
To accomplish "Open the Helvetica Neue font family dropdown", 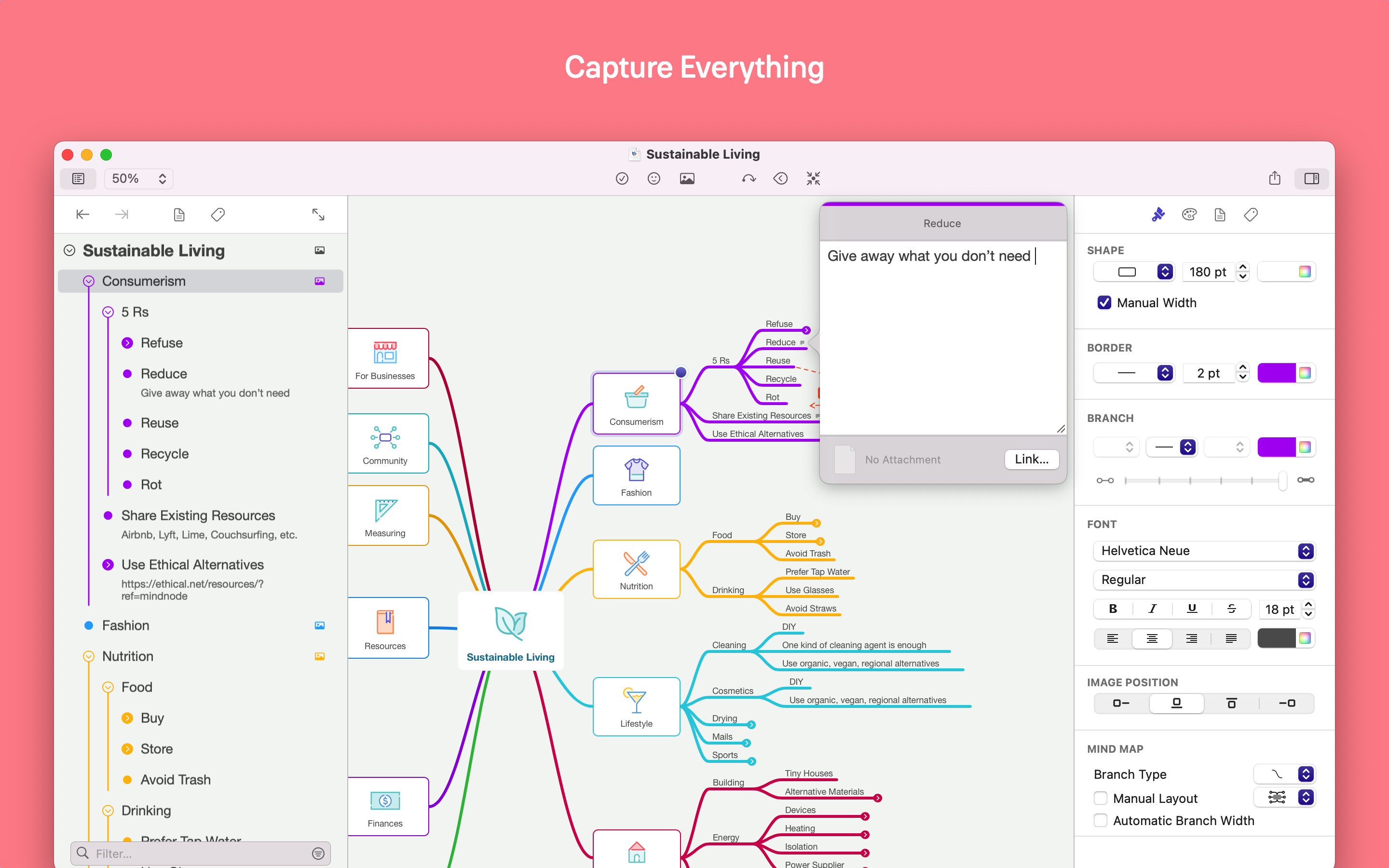I will click(1204, 551).
